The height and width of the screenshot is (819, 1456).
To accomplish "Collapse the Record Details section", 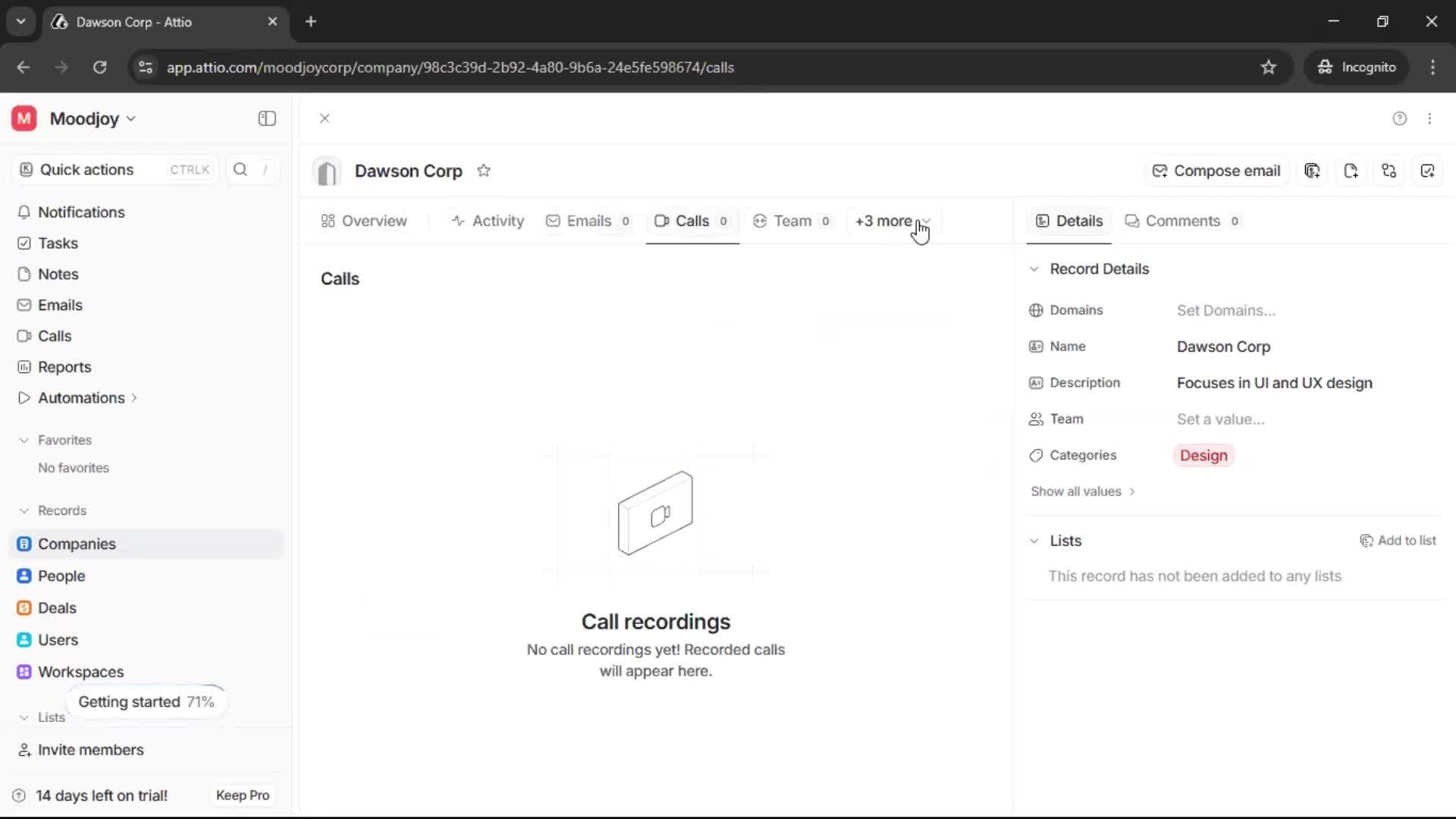I will tap(1034, 268).
